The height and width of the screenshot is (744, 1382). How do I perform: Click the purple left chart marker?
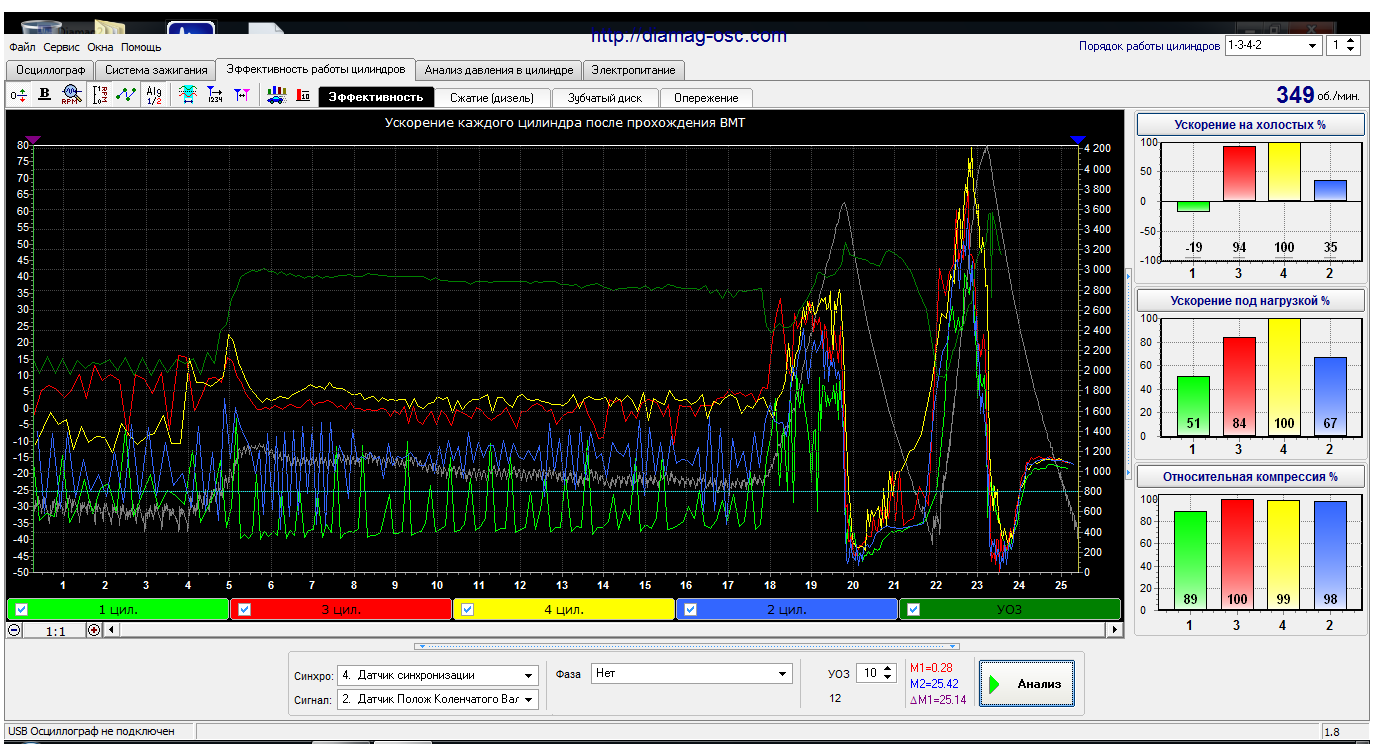coord(32,140)
